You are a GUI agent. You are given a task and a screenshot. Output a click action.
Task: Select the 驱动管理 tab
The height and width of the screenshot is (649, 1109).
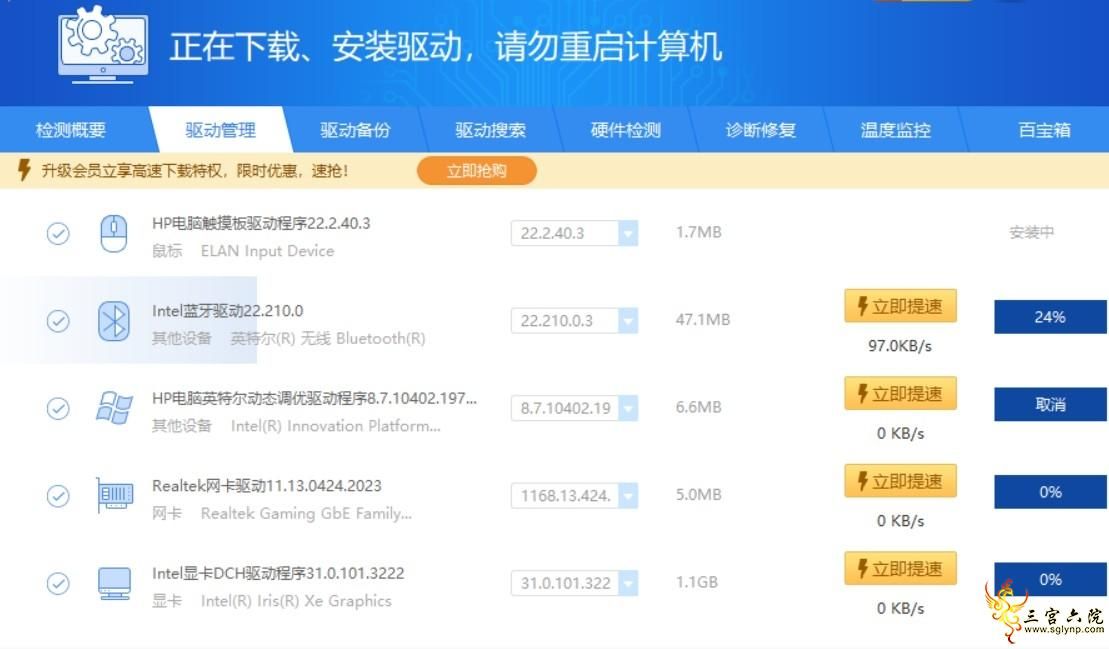[x=221, y=130]
